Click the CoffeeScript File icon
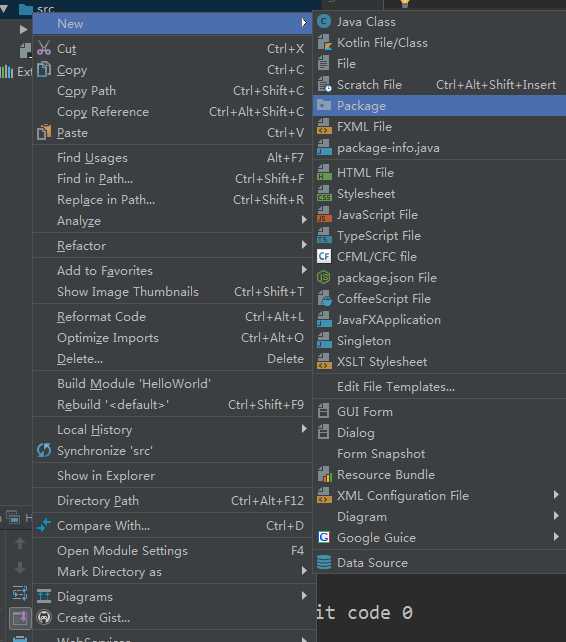566x642 pixels. click(324, 298)
